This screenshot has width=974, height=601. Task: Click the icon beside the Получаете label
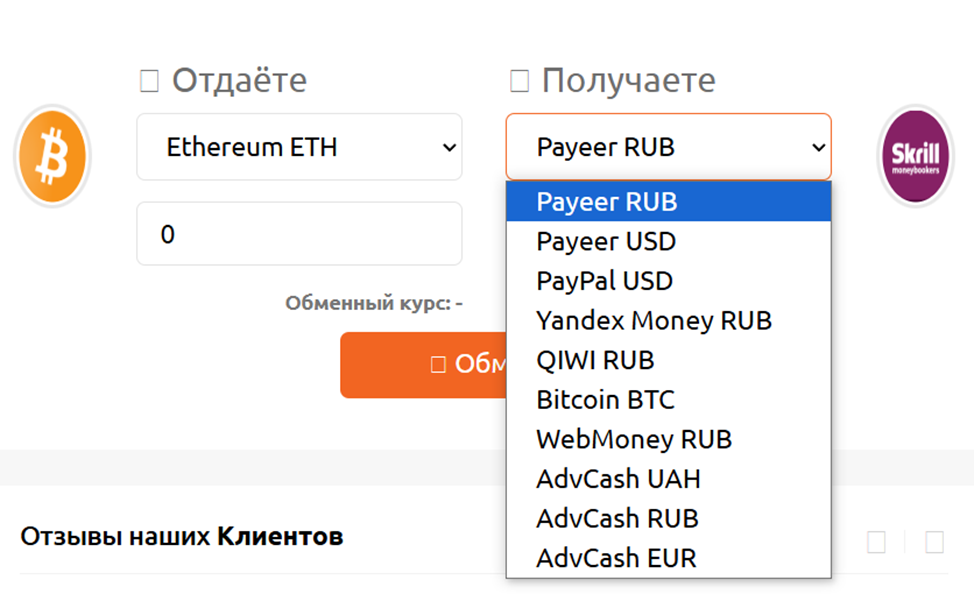(519, 80)
